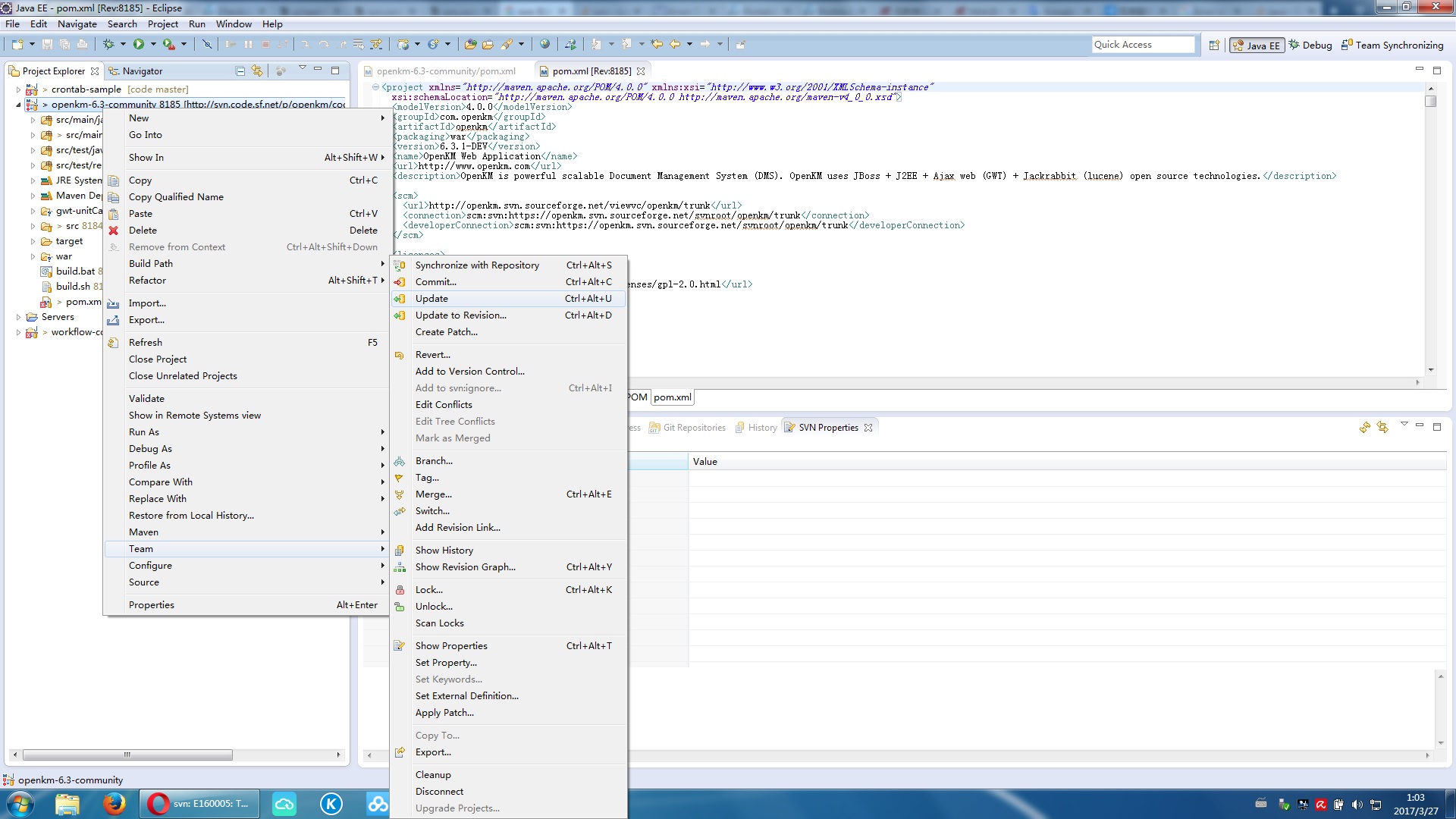This screenshot has height=819, width=1456.
Task: Click the New wizard toolbar icon
Action: point(17,45)
